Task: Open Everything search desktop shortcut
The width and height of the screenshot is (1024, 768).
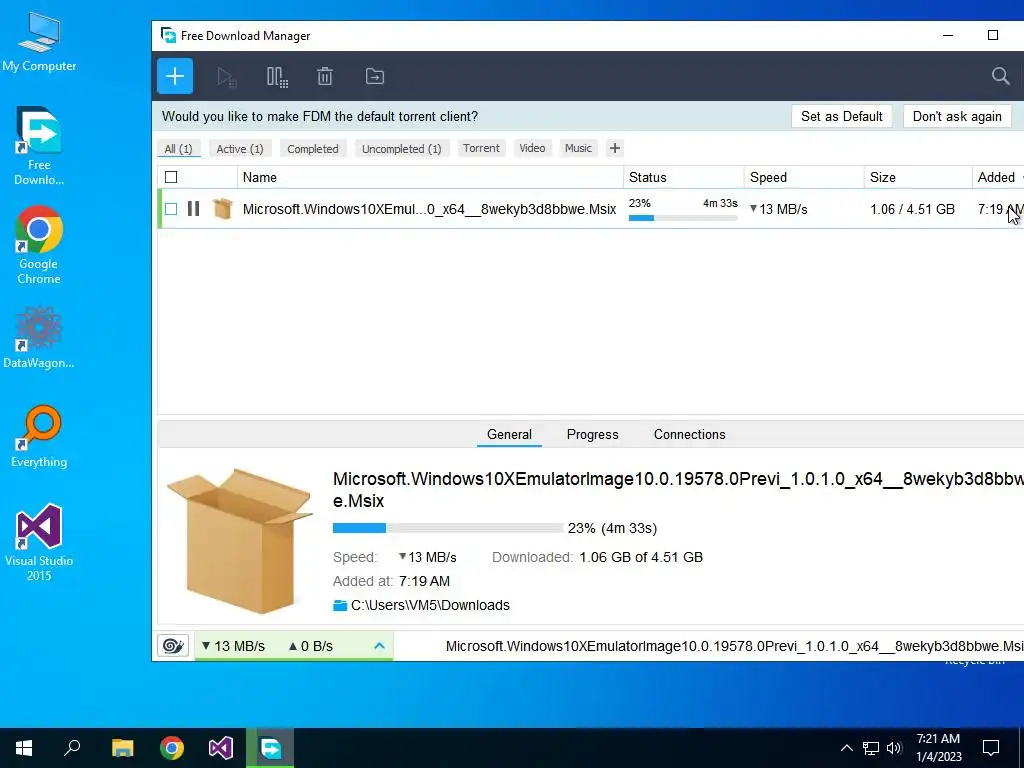Action: [x=39, y=436]
